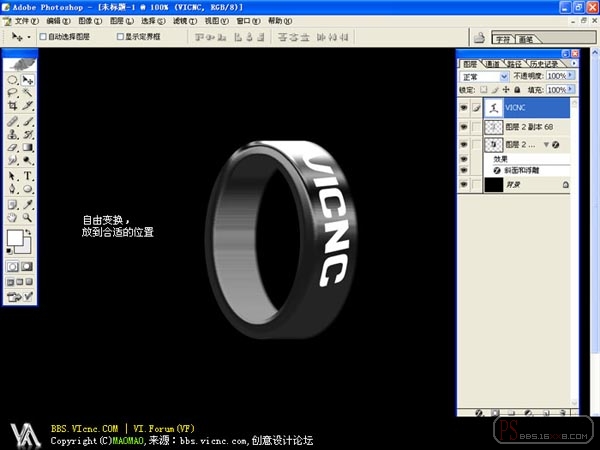Viewport: 600px width, 450px height.
Task: Open Layers palette flyout menu arrow
Action: (x=574, y=63)
